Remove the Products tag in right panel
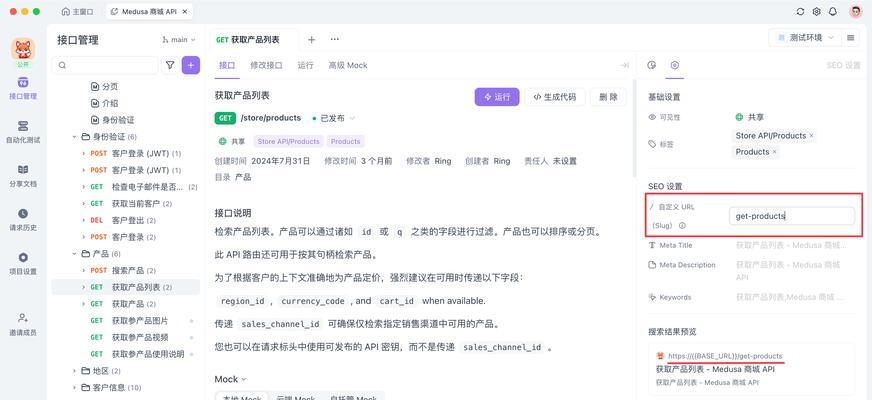The image size is (872, 400). point(774,152)
